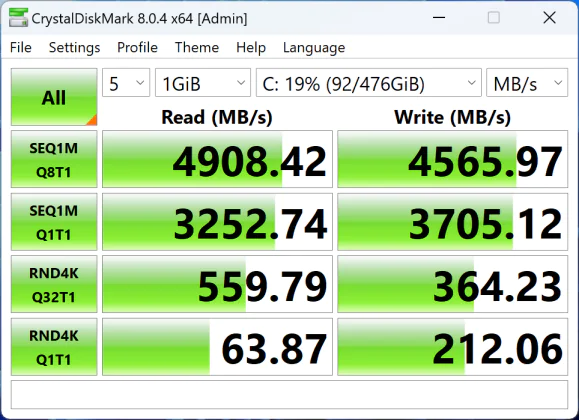Open the File menu
This screenshot has width=579, height=420.
pyautogui.click(x=21, y=47)
